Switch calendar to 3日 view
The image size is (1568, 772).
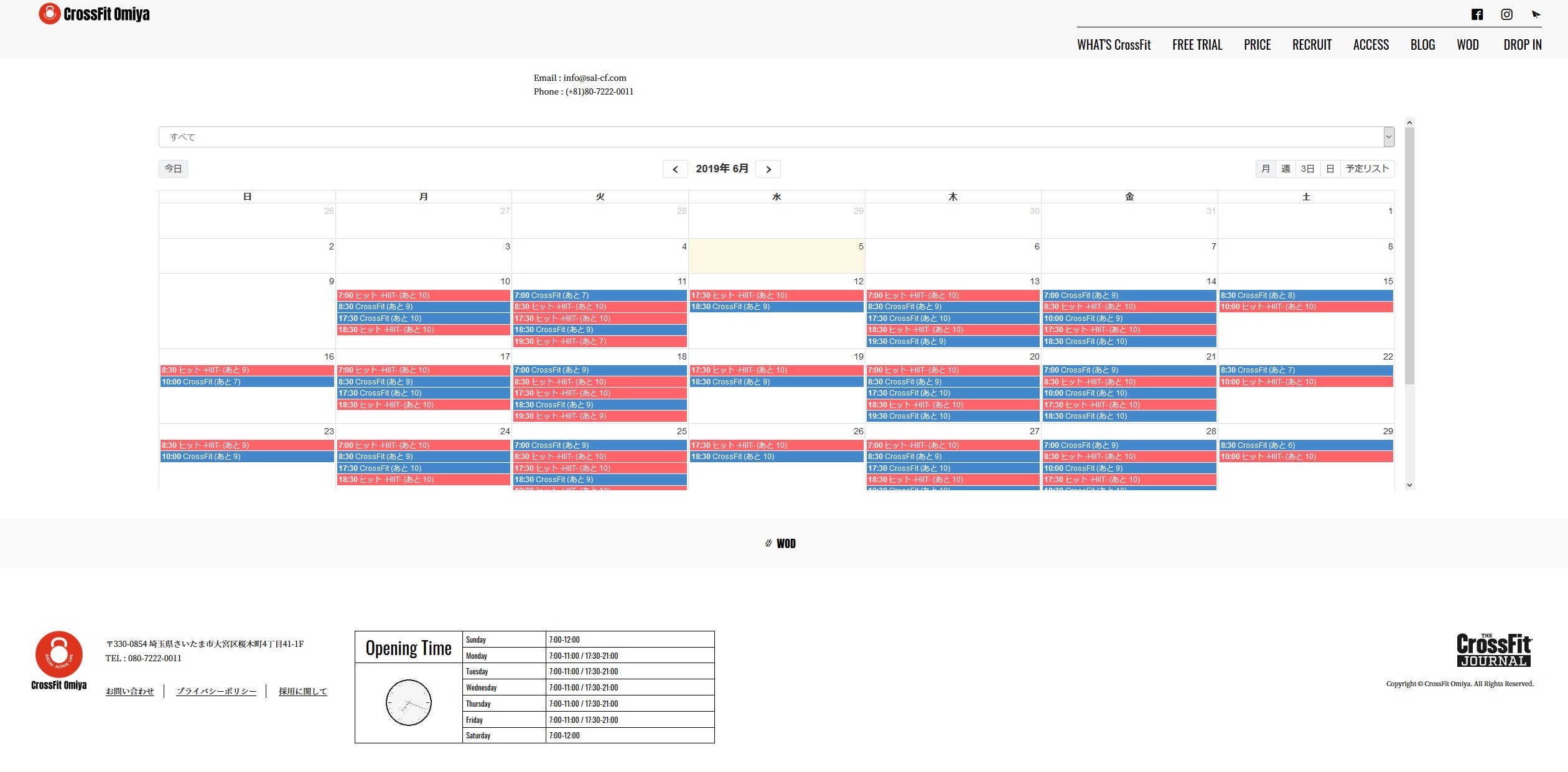[x=1307, y=169]
